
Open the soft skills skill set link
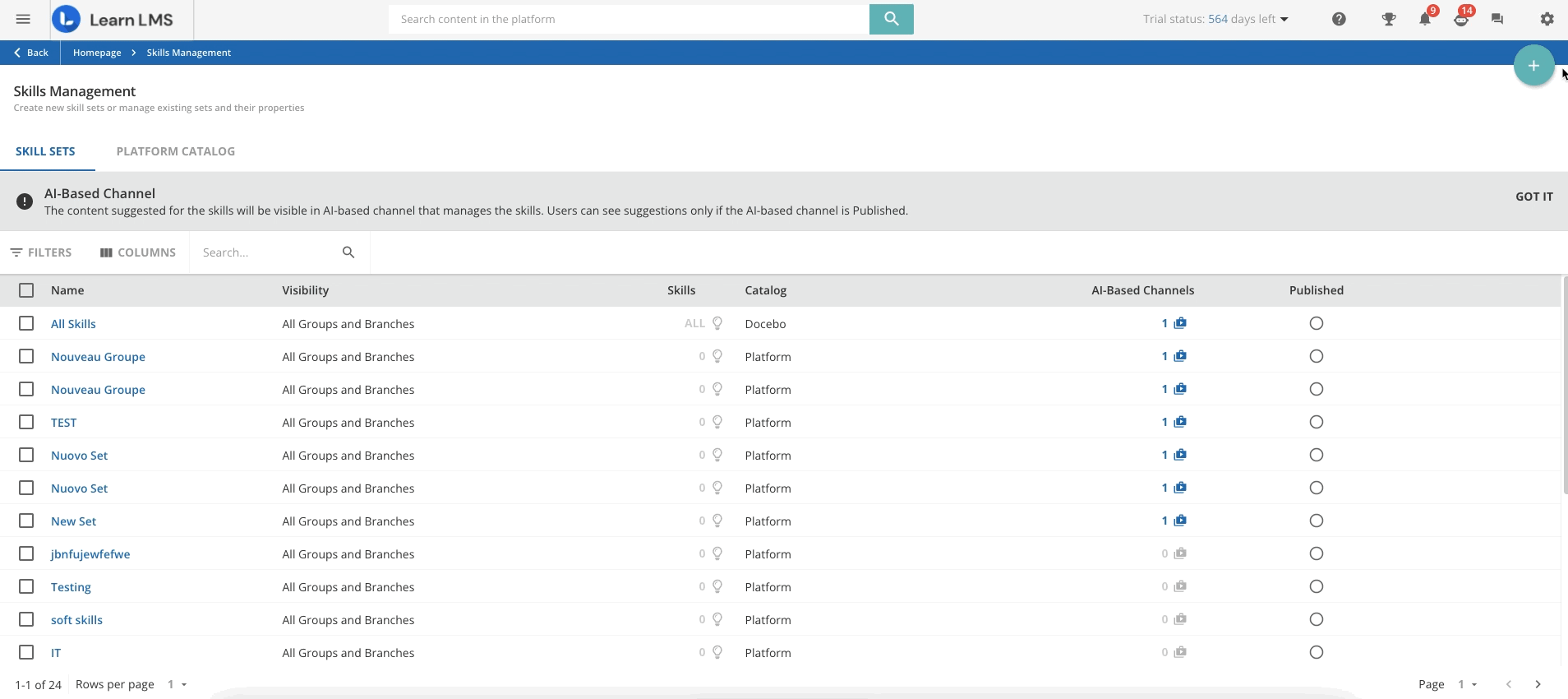coord(76,620)
